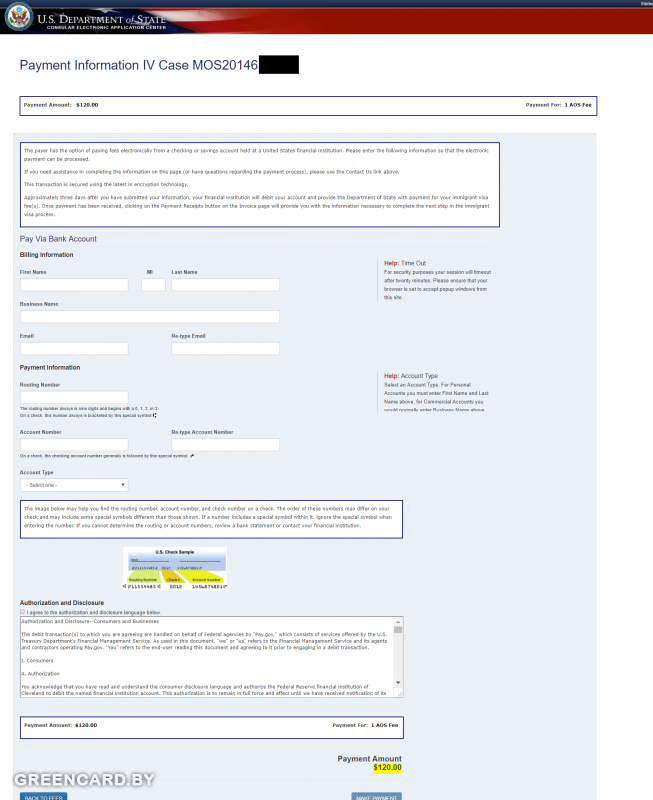Click the U.S. Check Sample image

(x=175, y=568)
